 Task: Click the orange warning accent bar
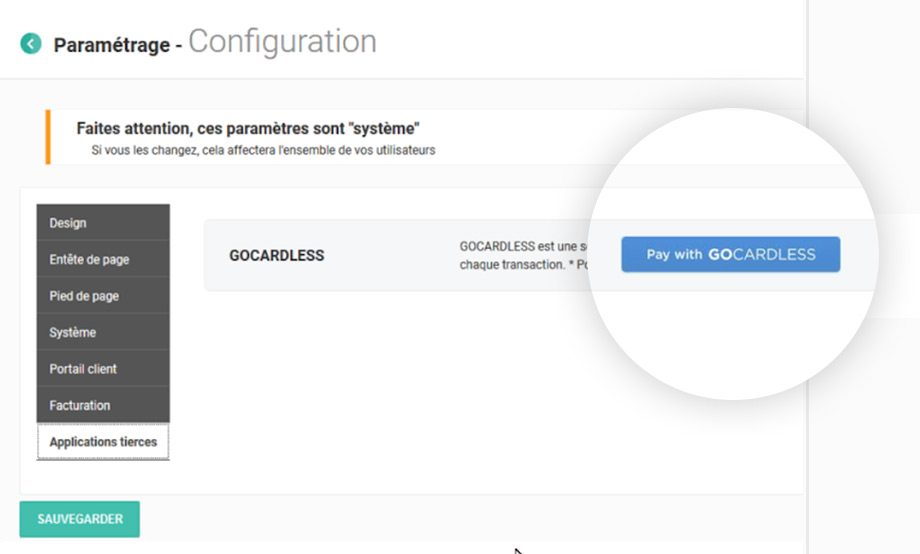click(47, 137)
